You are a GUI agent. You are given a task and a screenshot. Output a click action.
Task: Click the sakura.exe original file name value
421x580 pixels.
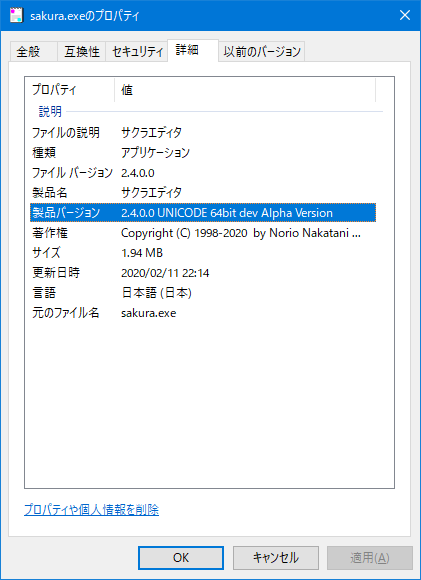148,313
